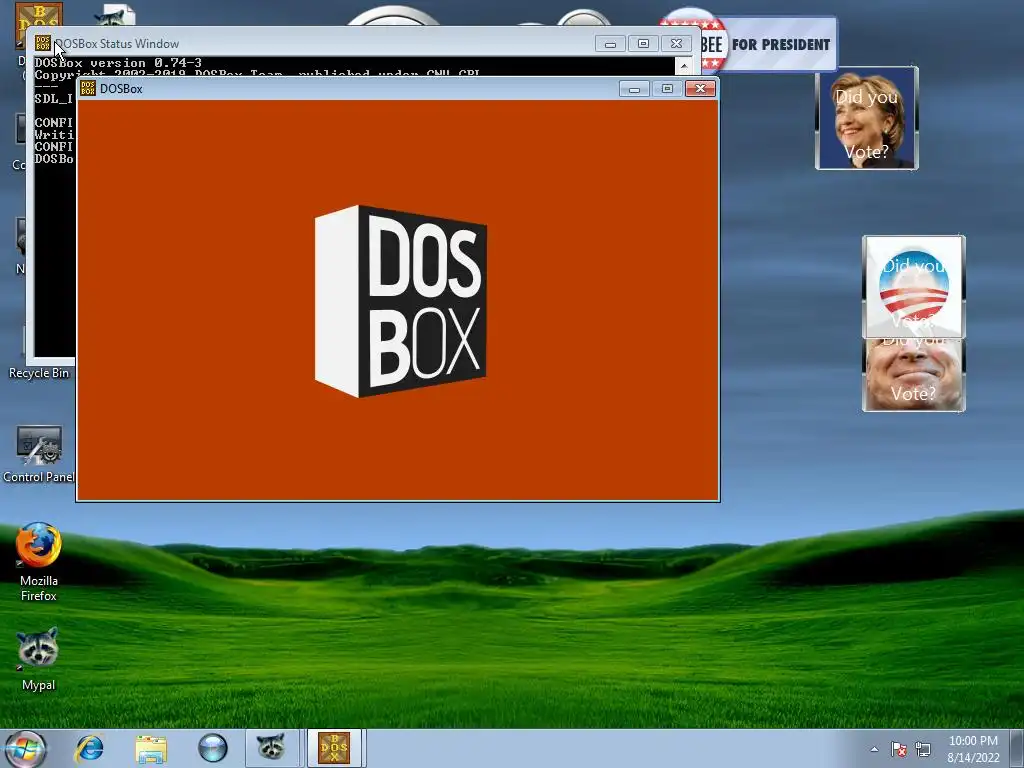Switch to Mypal raccoon taskbar button
Screen dimensions: 1024x768
(x=272, y=748)
